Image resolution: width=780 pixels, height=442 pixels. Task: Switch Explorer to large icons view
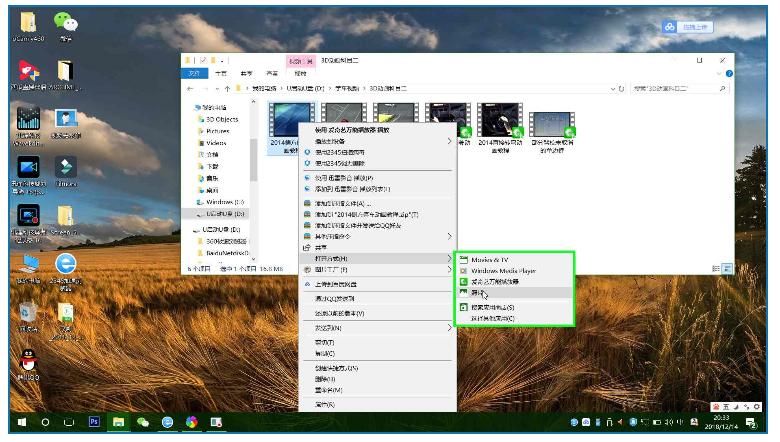(x=727, y=268)
